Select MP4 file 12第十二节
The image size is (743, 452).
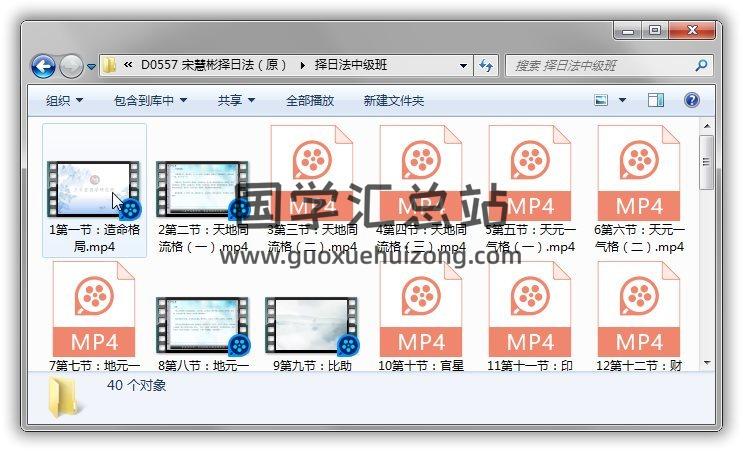[x=639, y=316]
